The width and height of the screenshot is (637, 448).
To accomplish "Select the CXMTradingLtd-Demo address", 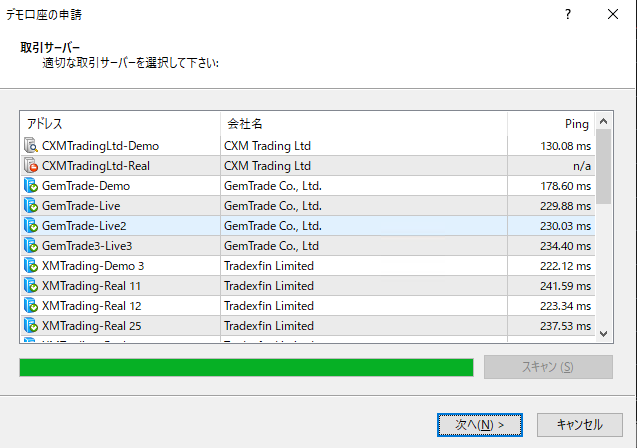I will pyautogui.click(x=100, y=146).
